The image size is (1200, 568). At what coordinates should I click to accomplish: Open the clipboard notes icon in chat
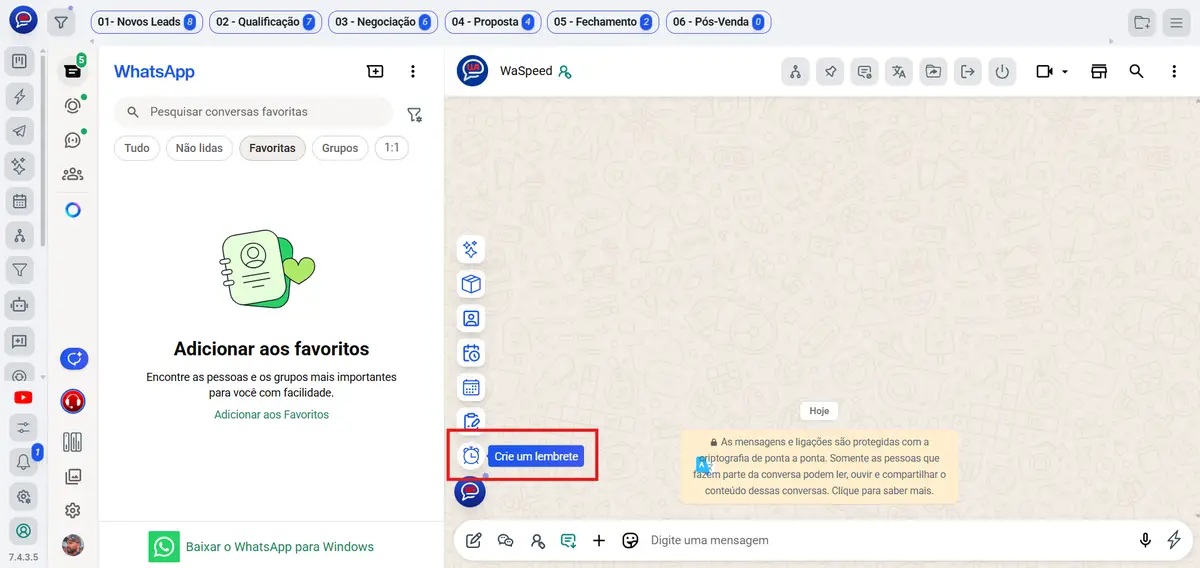471,421
